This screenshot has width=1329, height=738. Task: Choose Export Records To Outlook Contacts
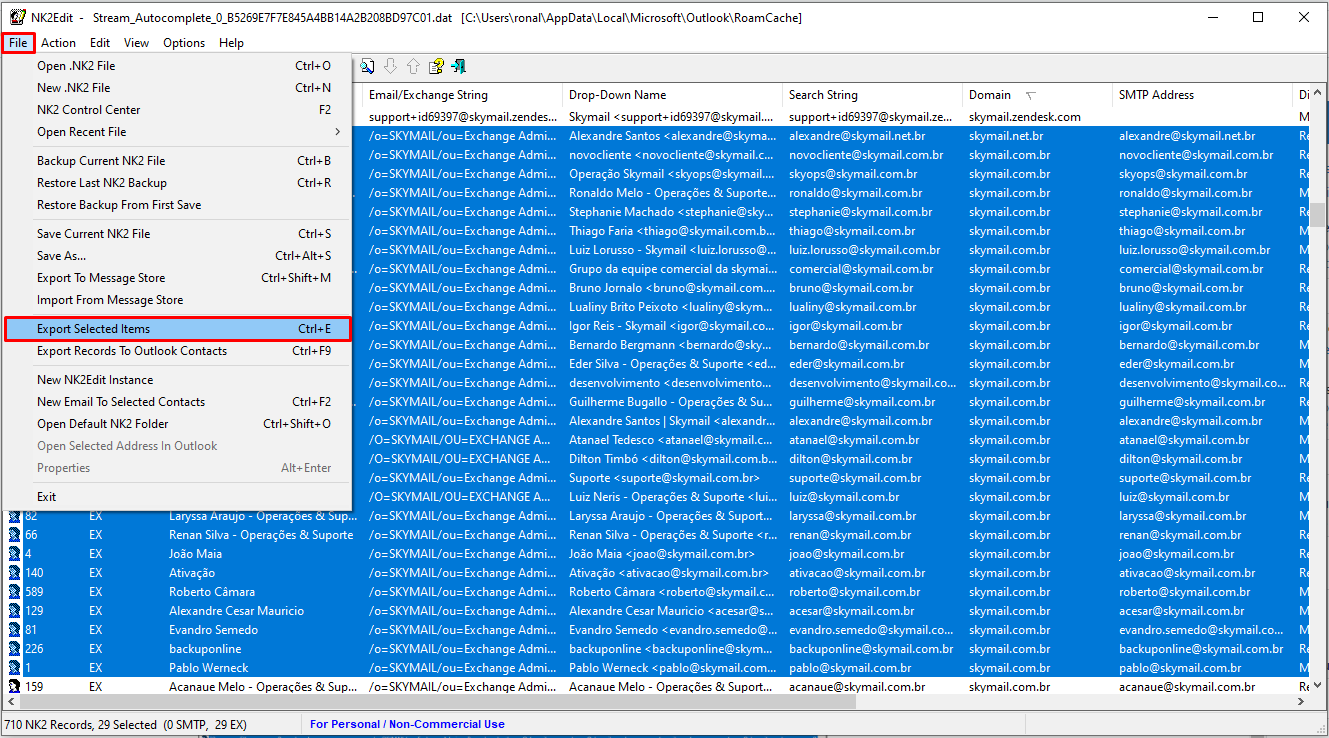[x=177, y=351]
